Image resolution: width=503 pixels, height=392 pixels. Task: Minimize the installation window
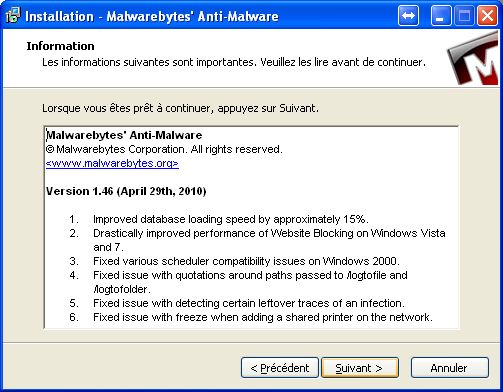(441, 16)
